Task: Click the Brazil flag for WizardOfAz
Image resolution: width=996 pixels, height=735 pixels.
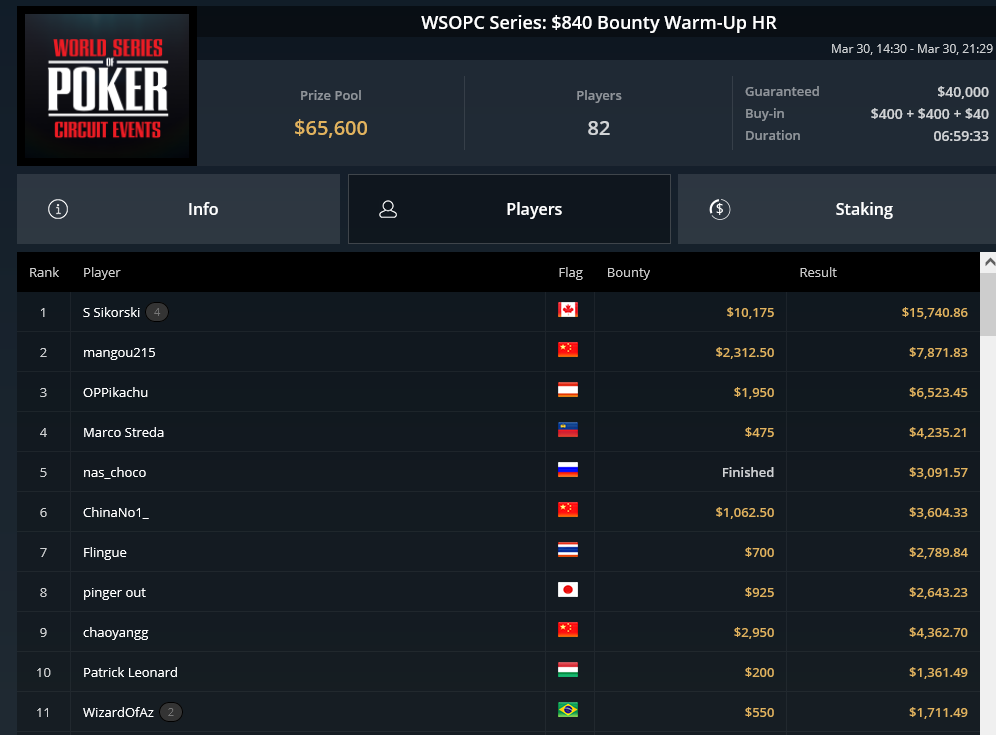Action: (568, 710)
